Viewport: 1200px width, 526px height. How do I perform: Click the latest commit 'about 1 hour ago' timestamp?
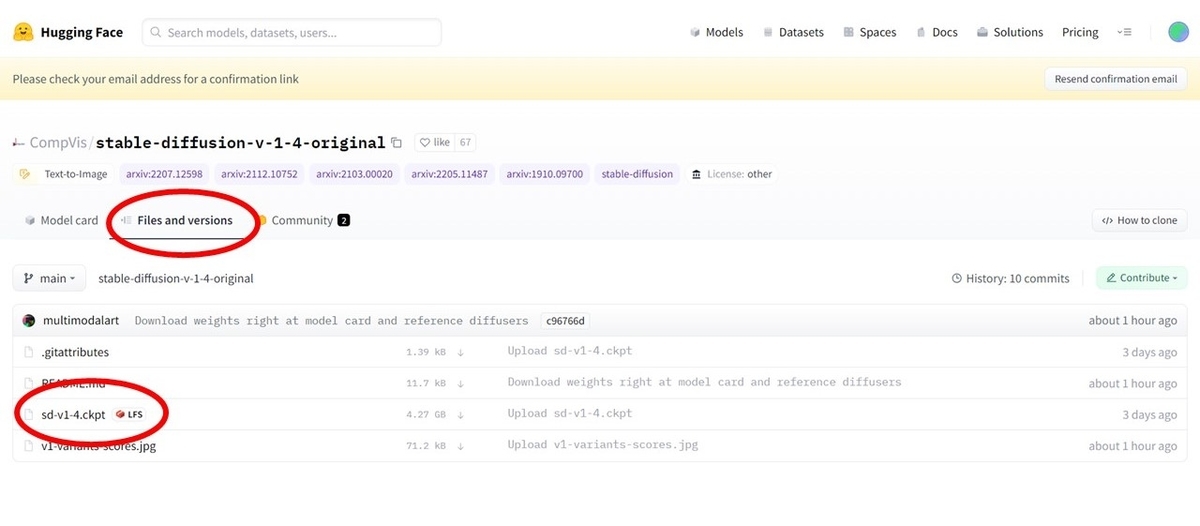pos(1133,321)
